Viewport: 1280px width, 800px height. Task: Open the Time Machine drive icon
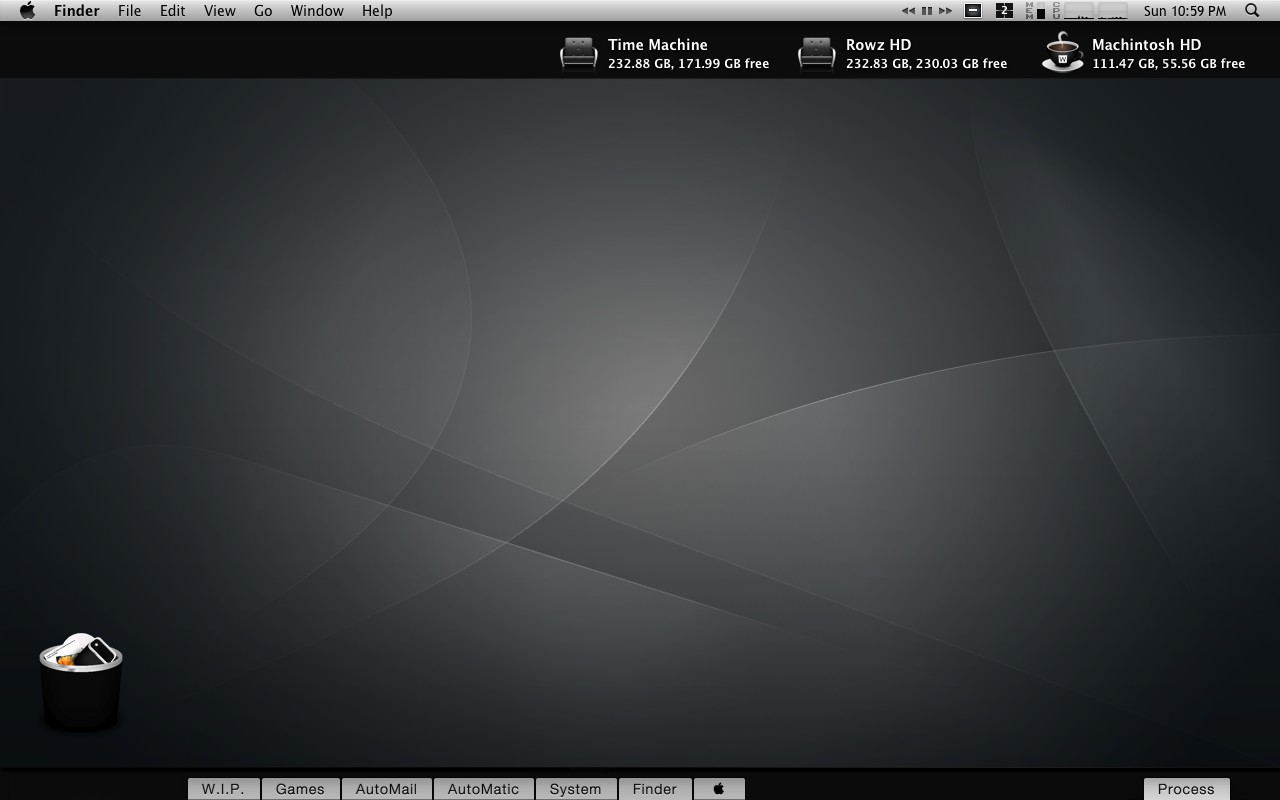(579, 53)
